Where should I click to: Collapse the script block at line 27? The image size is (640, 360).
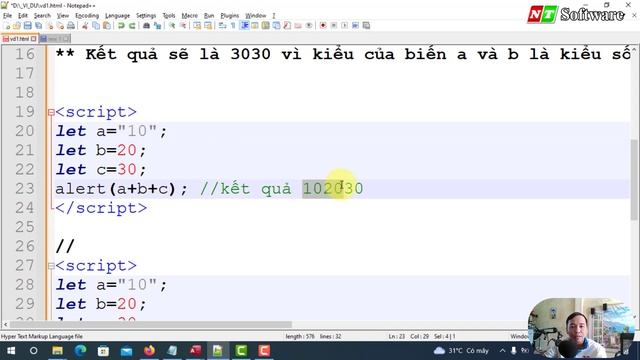[x=51, y=266]
